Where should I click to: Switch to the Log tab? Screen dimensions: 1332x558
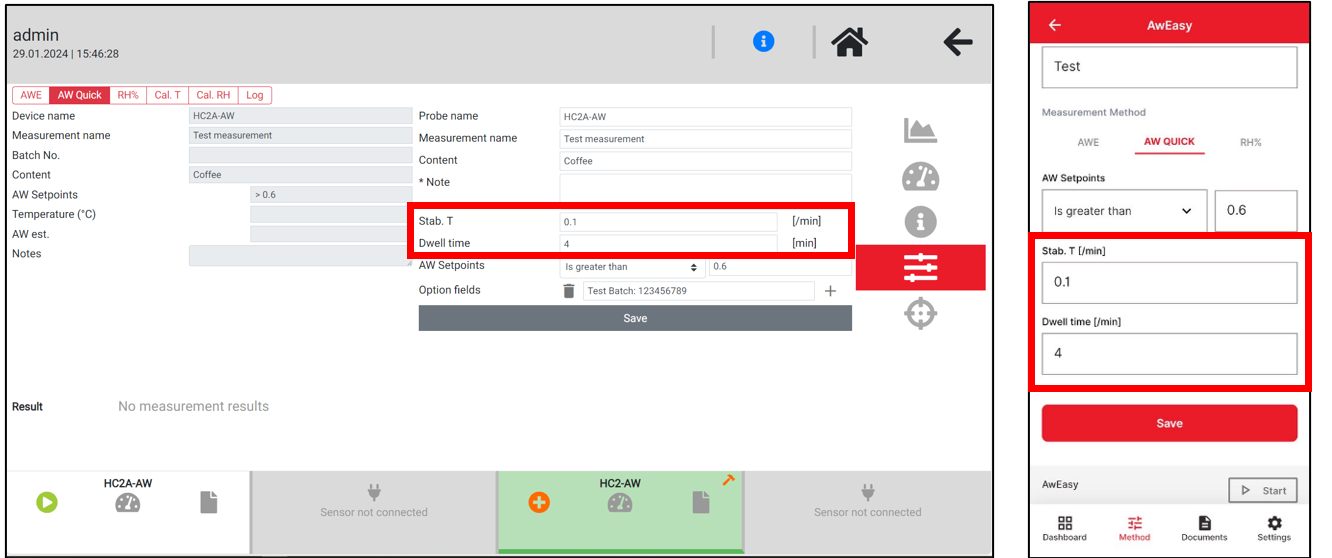pos(255,95)
